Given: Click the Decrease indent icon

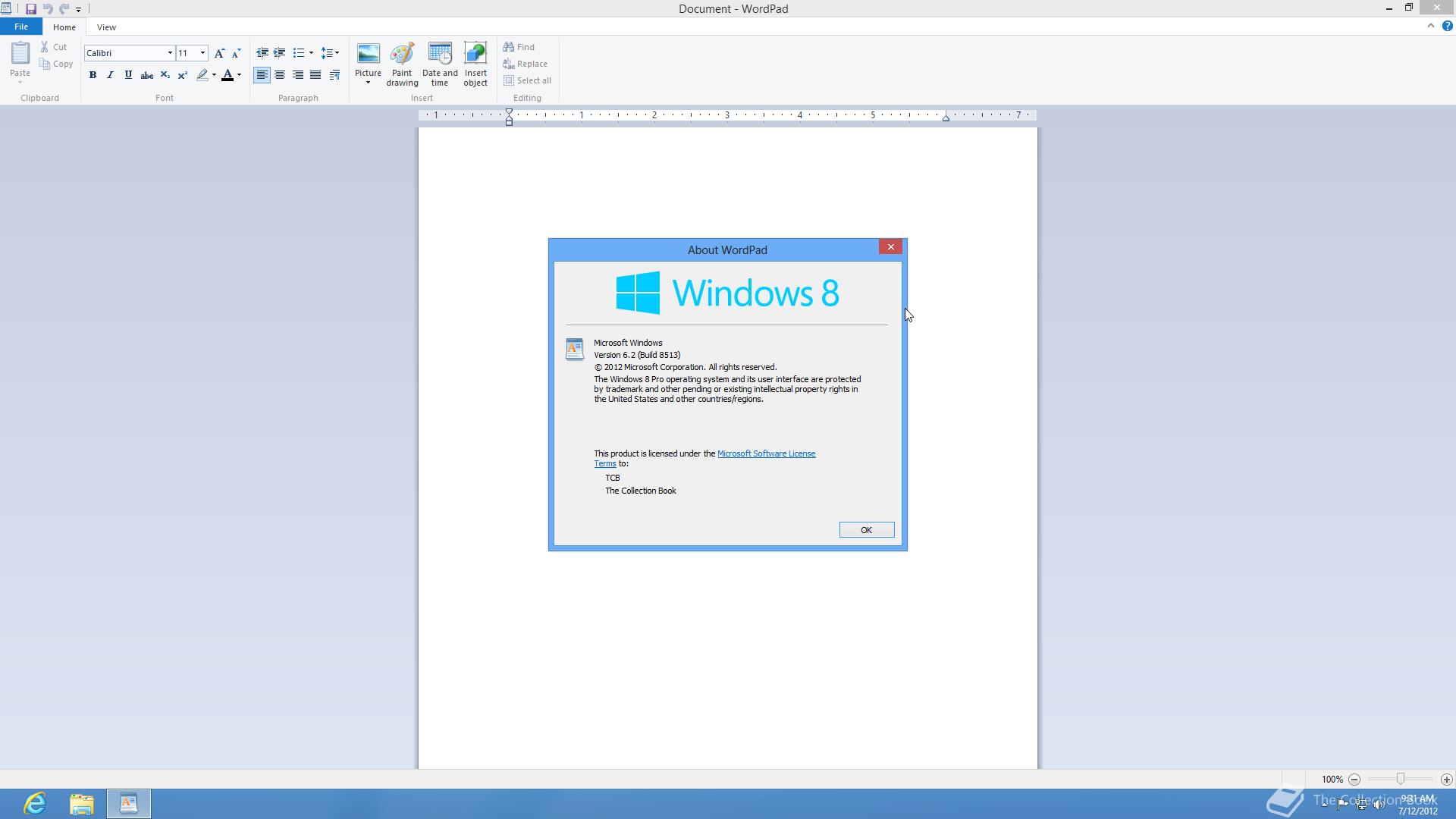Looking at the screenshot, I should pos(262,53).
